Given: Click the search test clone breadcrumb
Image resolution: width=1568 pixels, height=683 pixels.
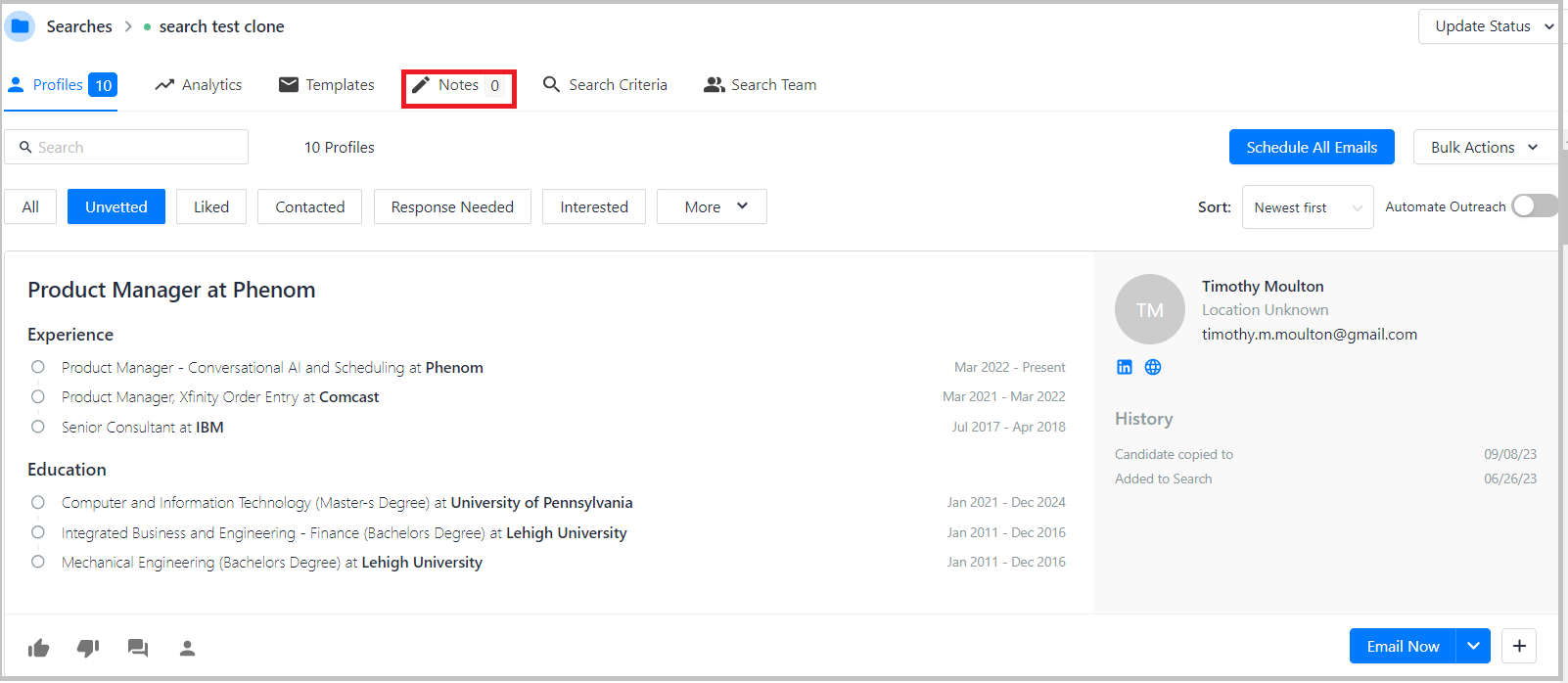Looking at the screenshot, I should tap(221, 26).
